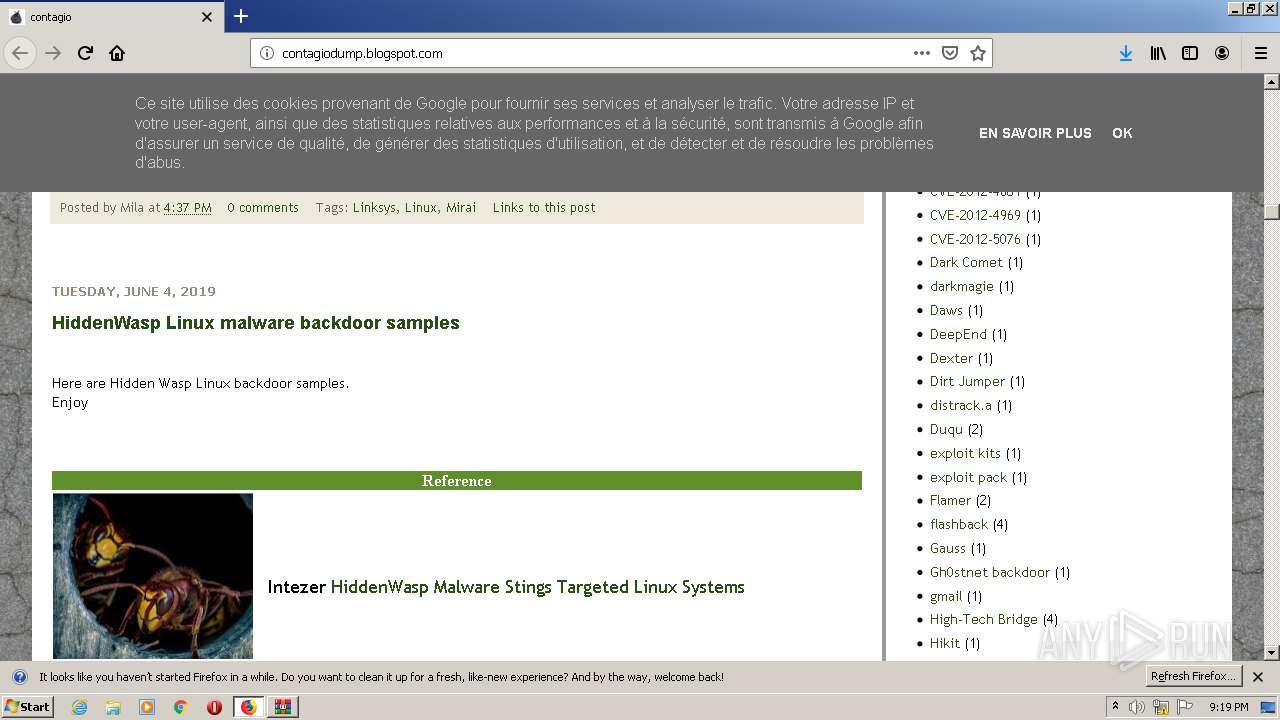Close the contagio tab
Viewport: 1280px width, 720px height.
click(x=207, y=17)
